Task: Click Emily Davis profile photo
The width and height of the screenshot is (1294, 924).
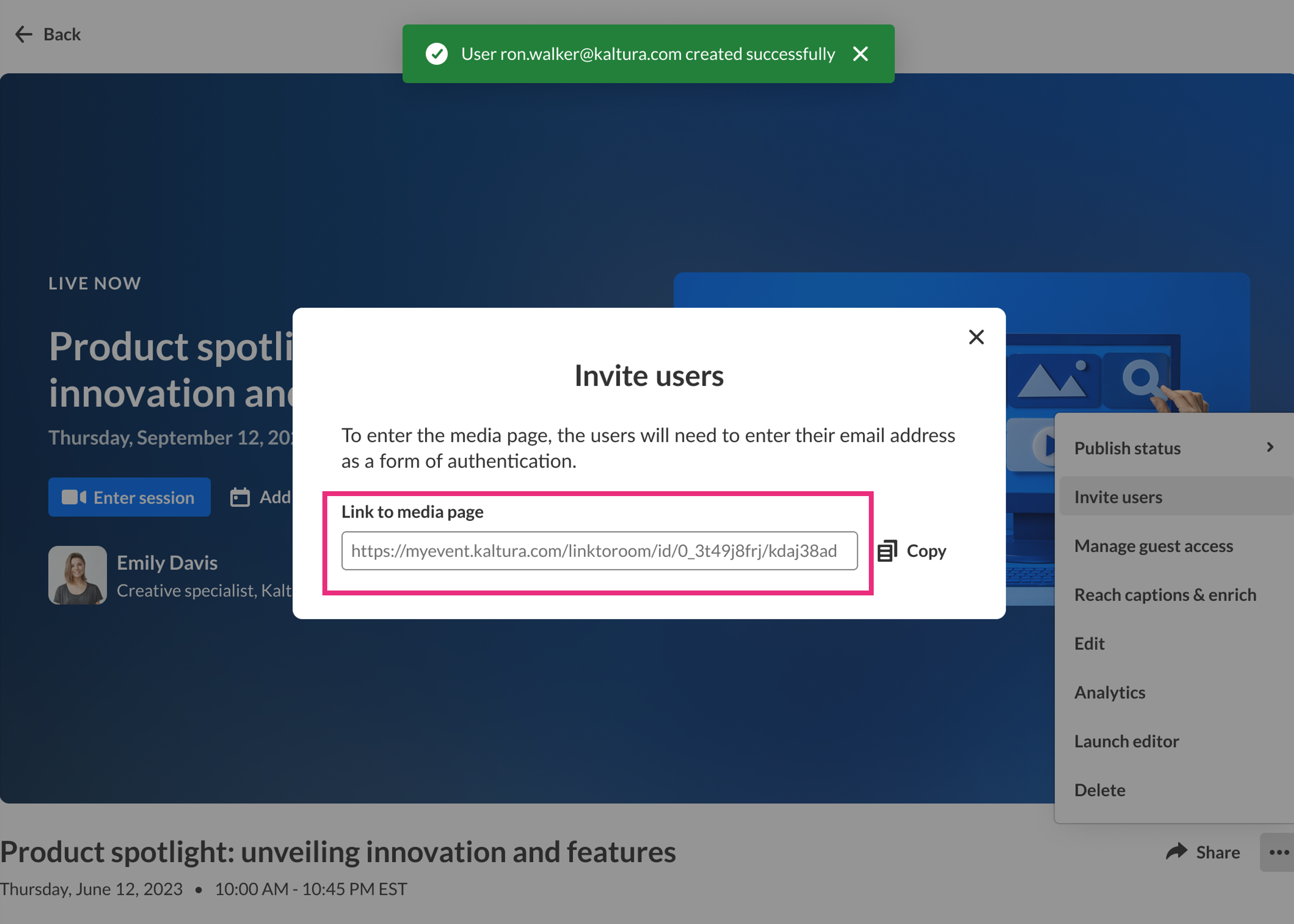Action: pos(77,574)
